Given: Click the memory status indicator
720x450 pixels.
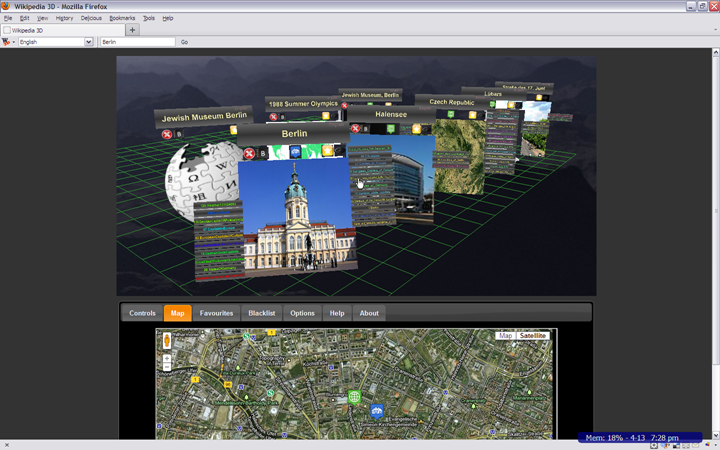Looking at the screenshot, I should 640,437.
